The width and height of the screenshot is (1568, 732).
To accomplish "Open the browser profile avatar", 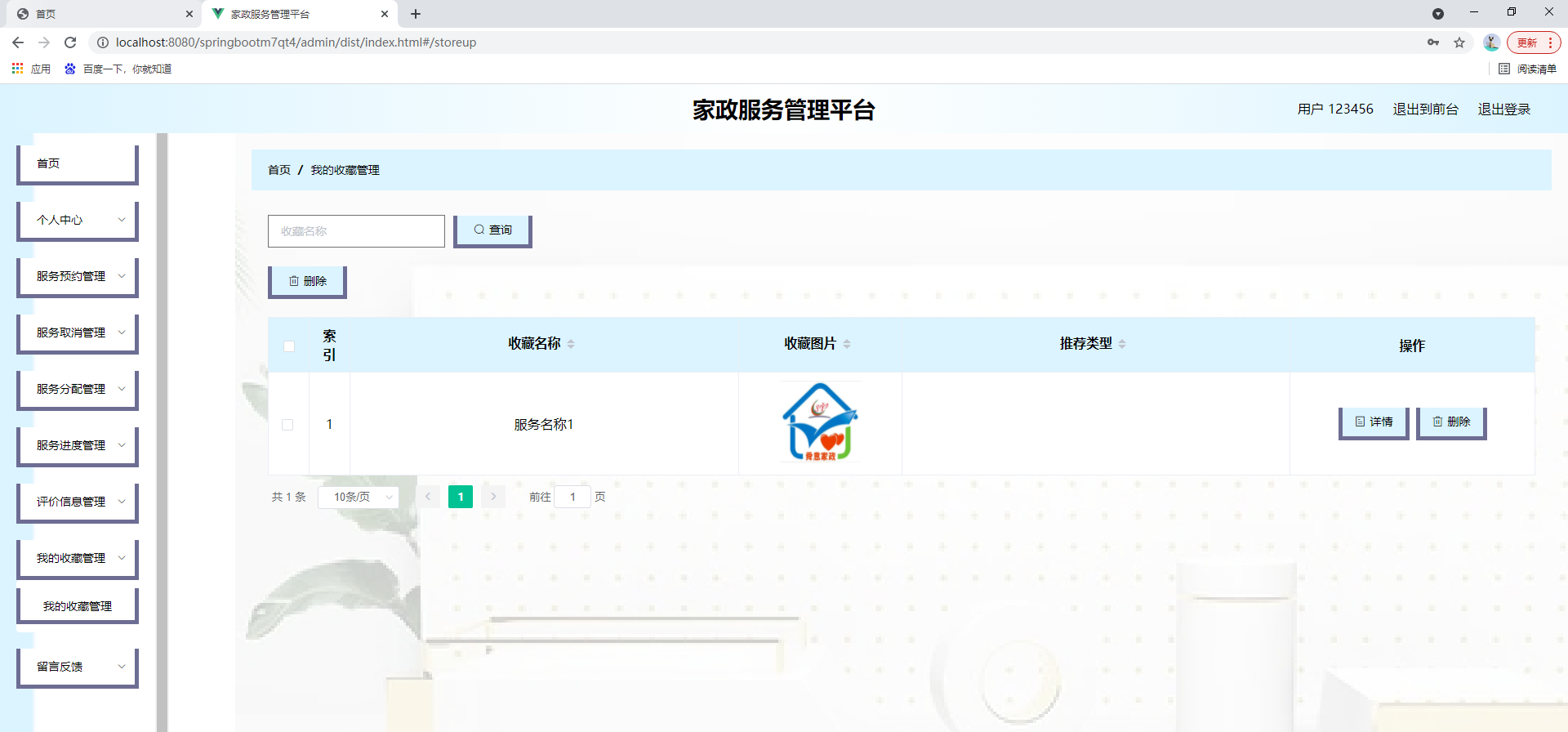I will [1491, 42].
